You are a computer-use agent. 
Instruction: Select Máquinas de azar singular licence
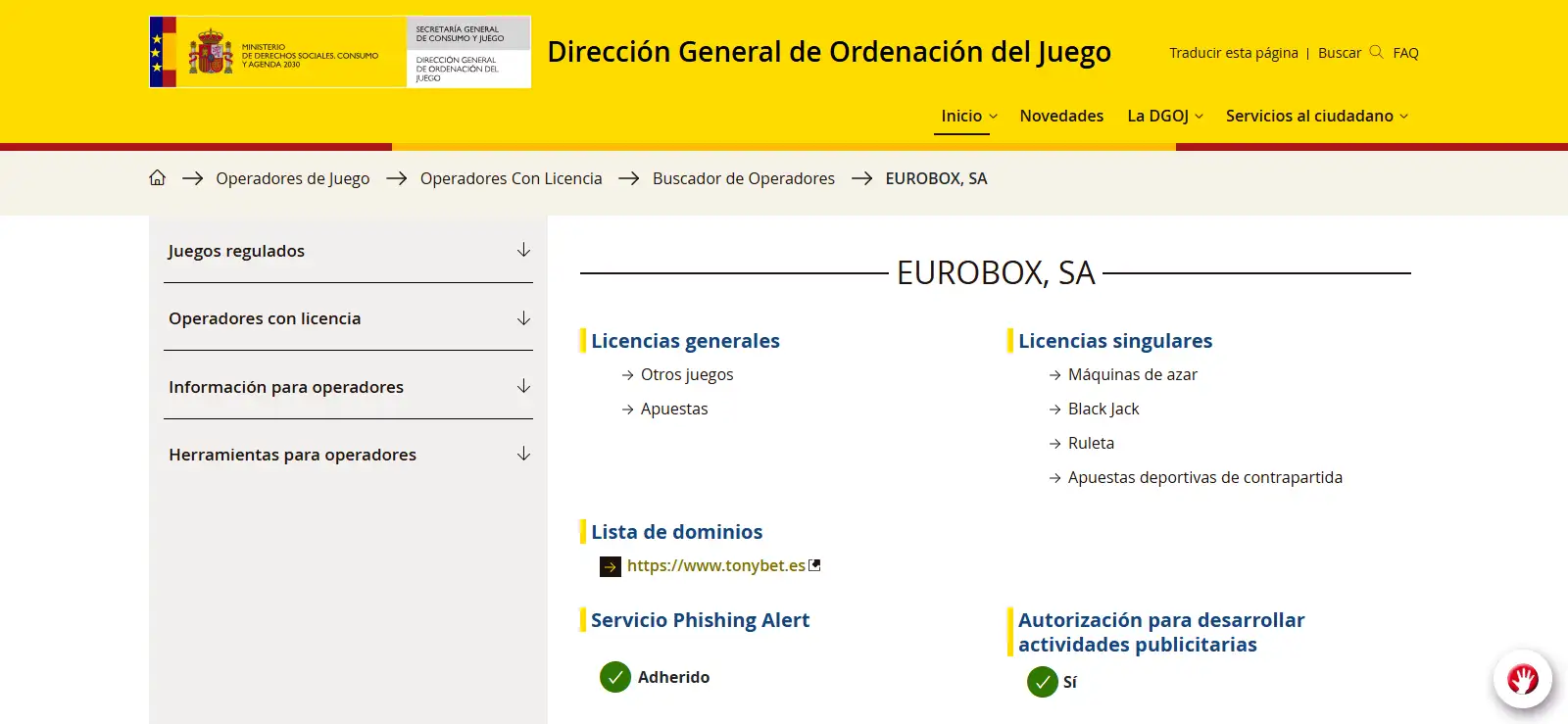pyautogui.click(x=1133, y=374)
